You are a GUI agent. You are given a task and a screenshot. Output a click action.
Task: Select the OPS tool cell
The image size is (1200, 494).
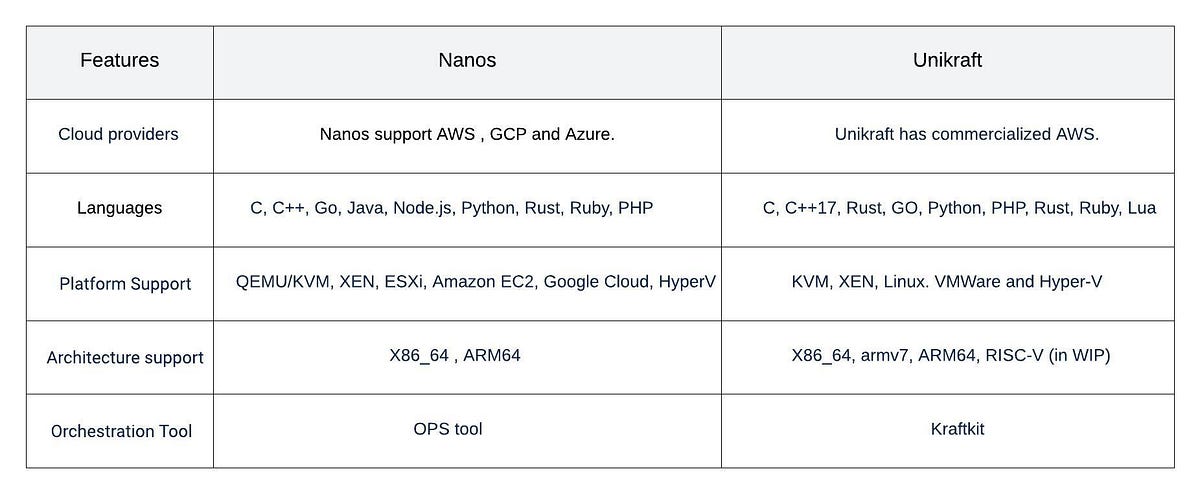click(x=448, y=429)
